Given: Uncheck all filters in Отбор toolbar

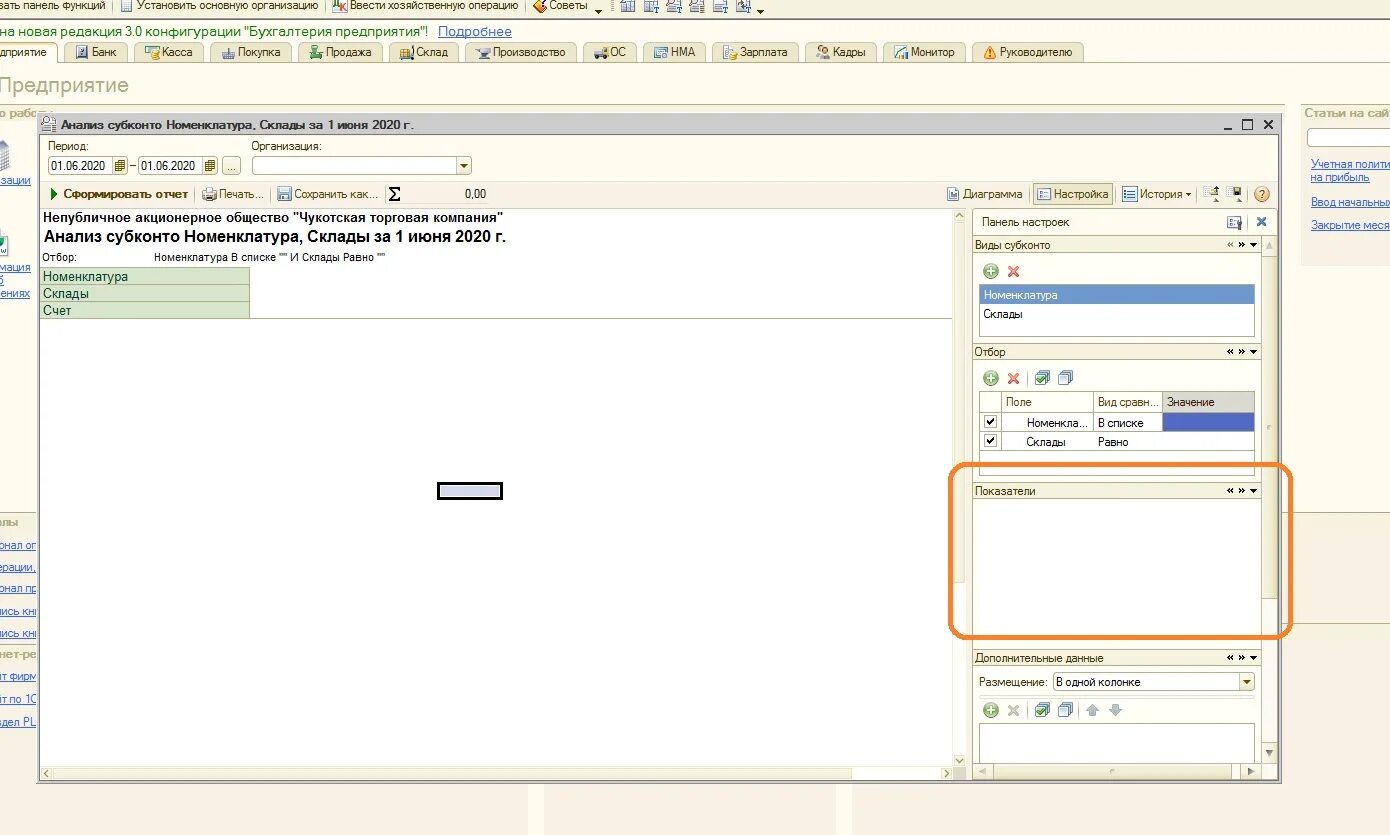Looking at the screenshot, I should coord(1065,378).
